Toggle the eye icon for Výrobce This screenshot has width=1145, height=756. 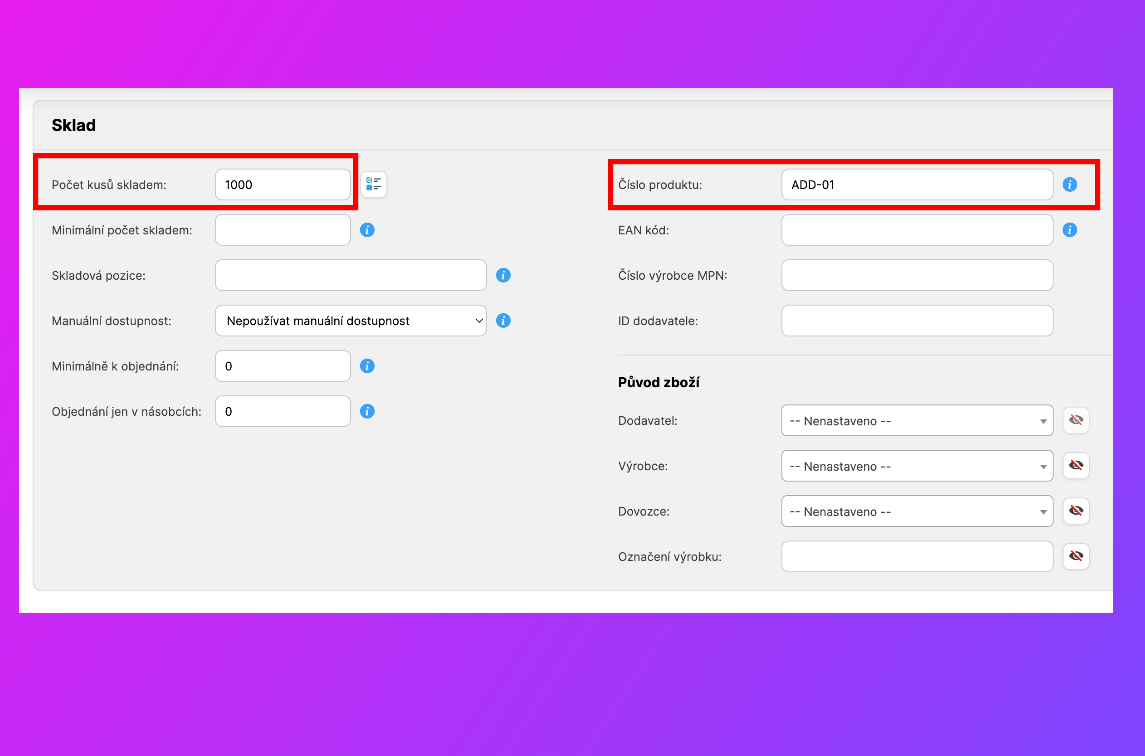pyautogui.click(x=1076, y=466)
